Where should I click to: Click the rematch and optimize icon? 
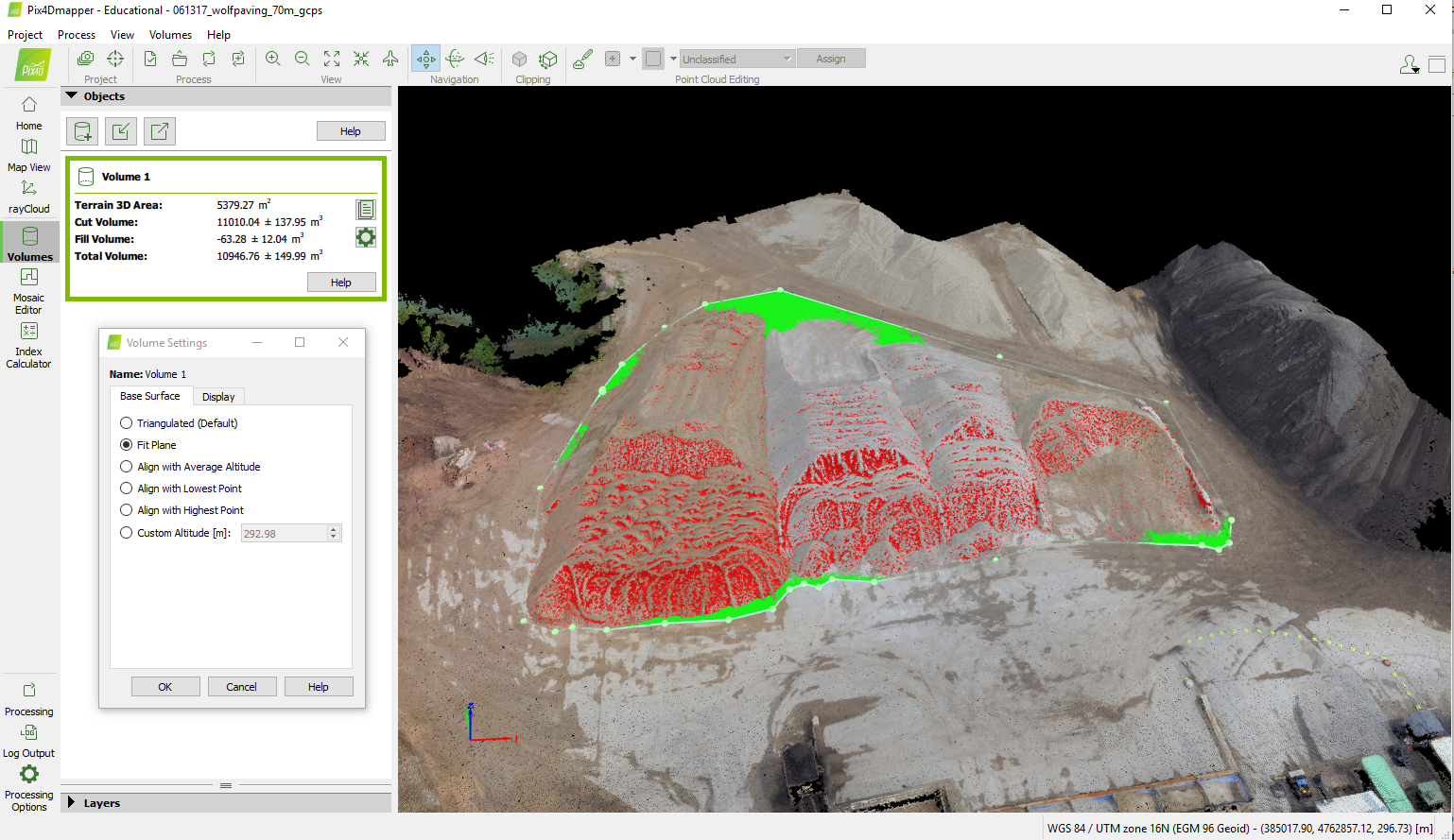pyautogui.click(x=238, y=59)
